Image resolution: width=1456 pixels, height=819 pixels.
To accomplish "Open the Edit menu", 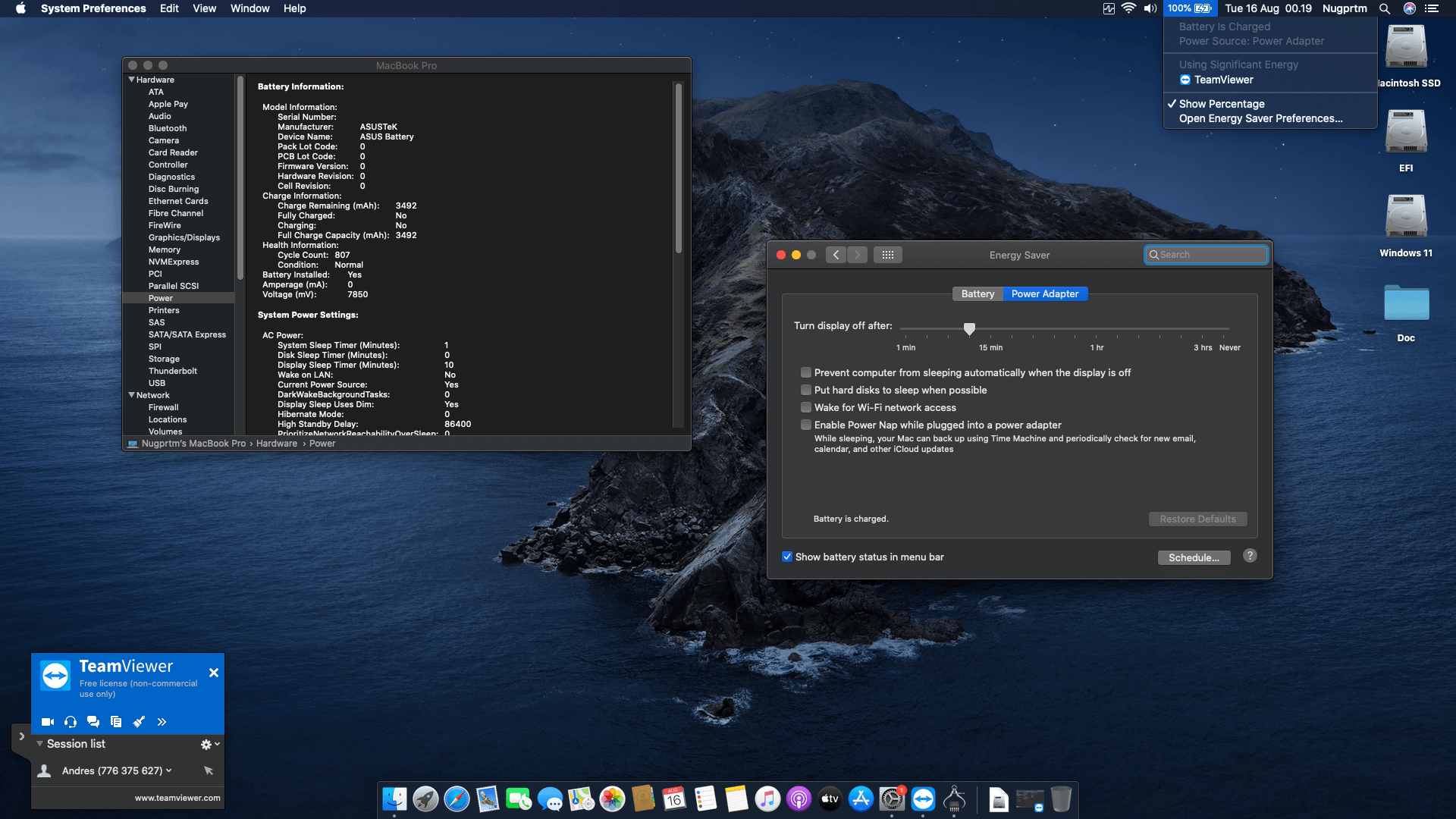I will pyautogui.click(x=169, y=8).
